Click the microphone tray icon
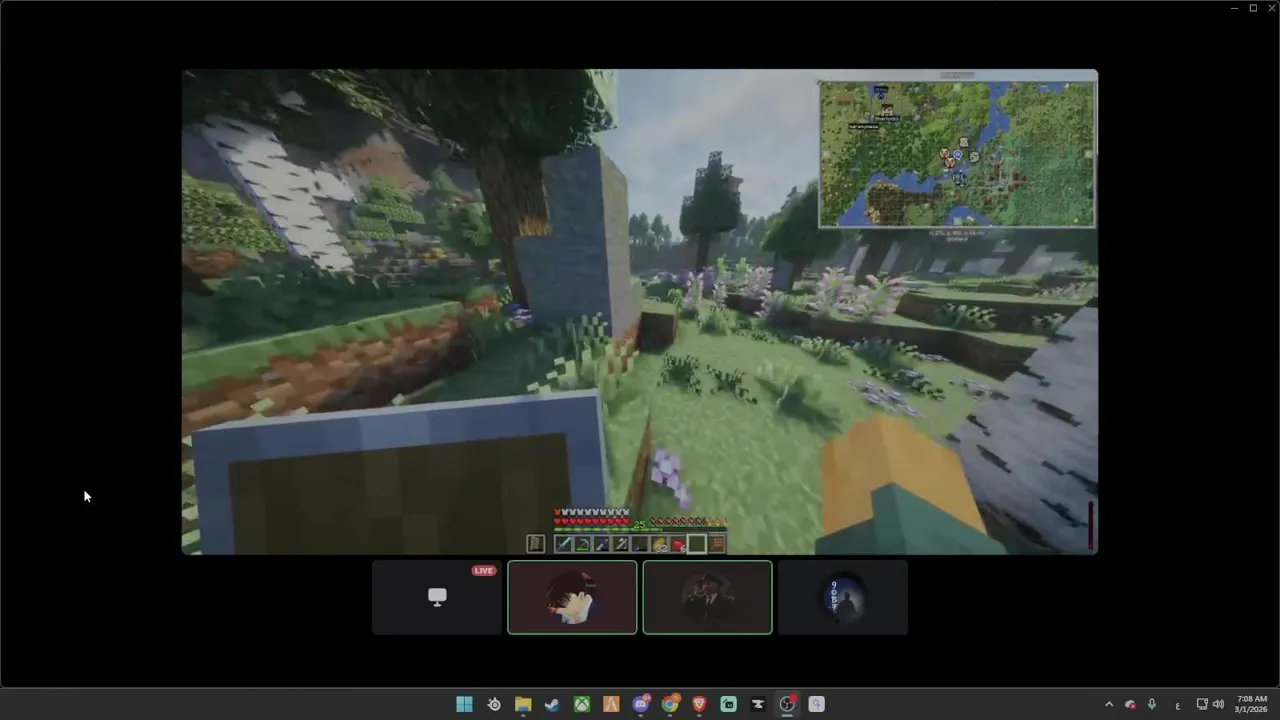1280x720 pixels. 1152,704
